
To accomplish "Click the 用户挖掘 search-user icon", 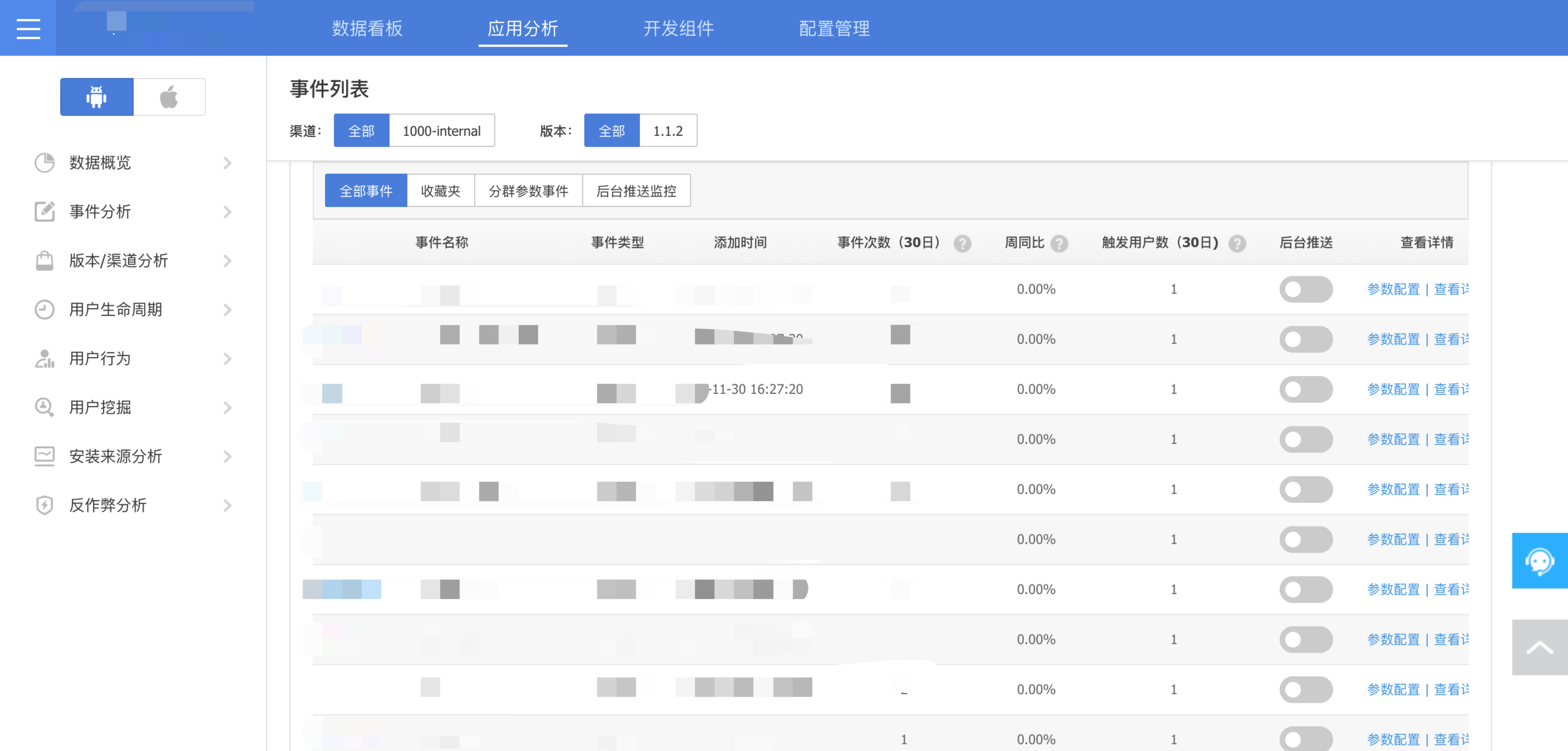I will point(45,407).
